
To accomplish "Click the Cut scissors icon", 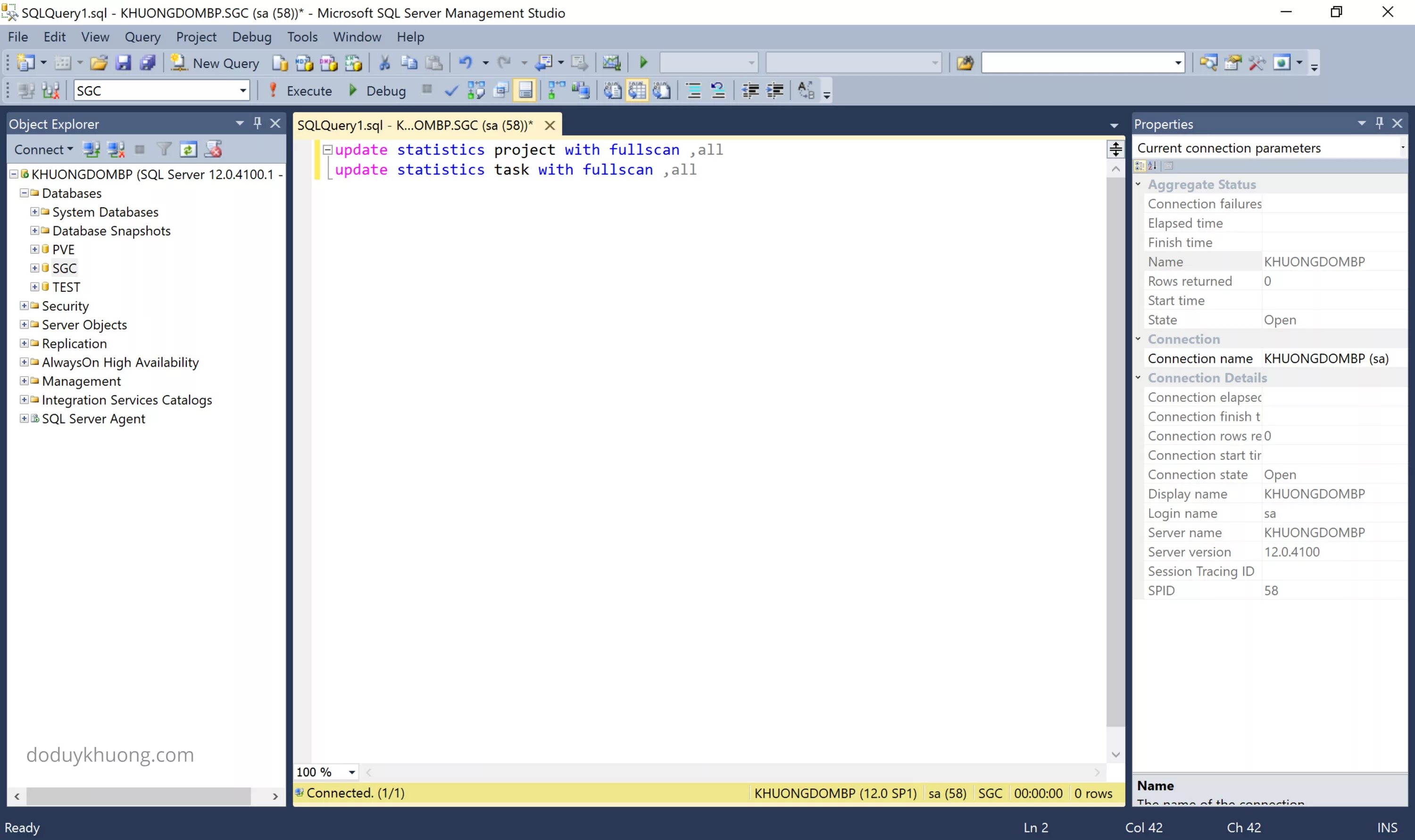I will point(384,63).
